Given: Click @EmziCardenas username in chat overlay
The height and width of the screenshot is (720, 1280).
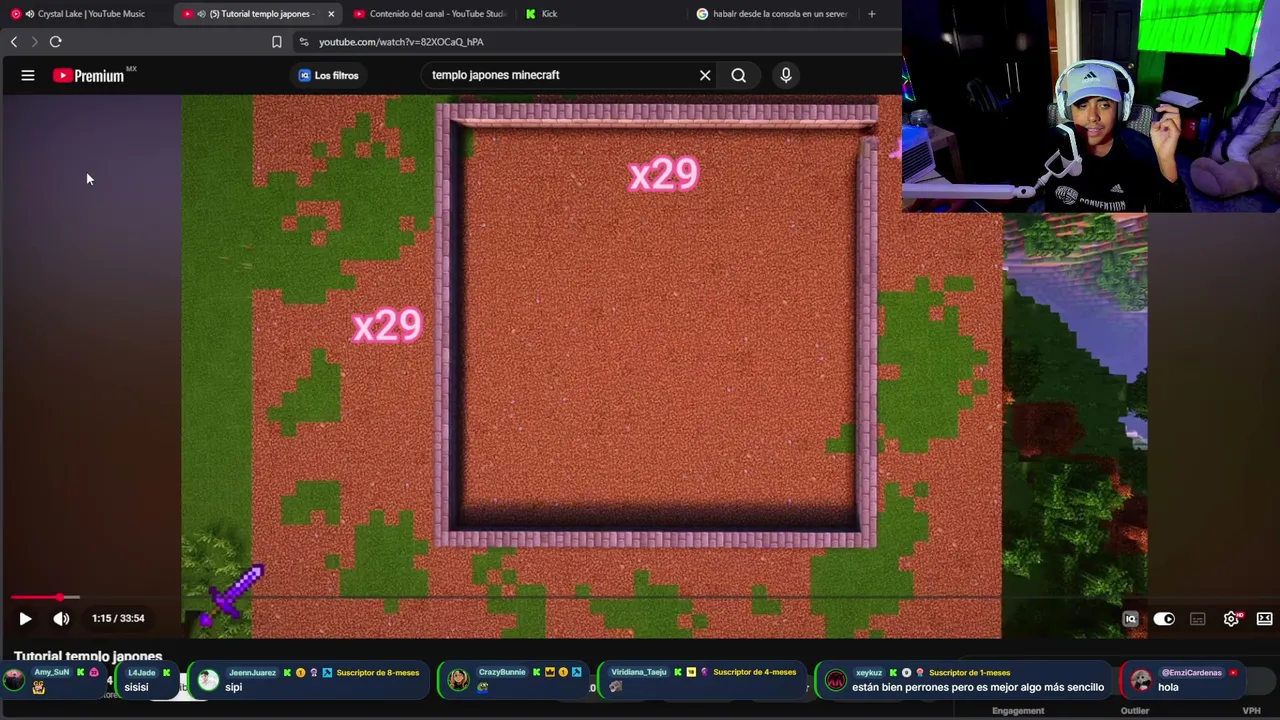Looking at the screenshot, I should click(x=1191, y=673).
